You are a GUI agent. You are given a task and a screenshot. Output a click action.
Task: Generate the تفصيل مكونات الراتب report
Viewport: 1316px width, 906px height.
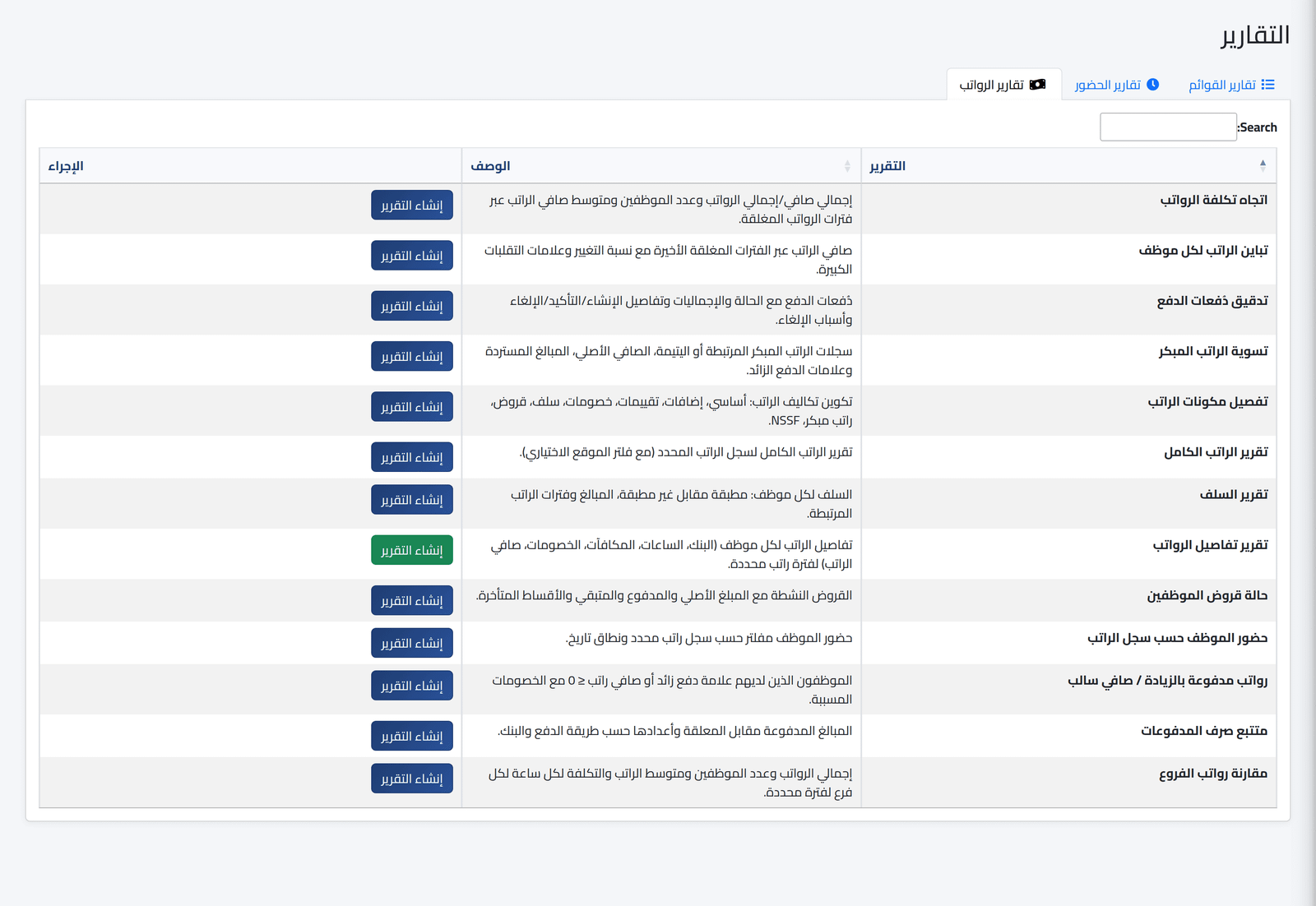coord(412,407)
